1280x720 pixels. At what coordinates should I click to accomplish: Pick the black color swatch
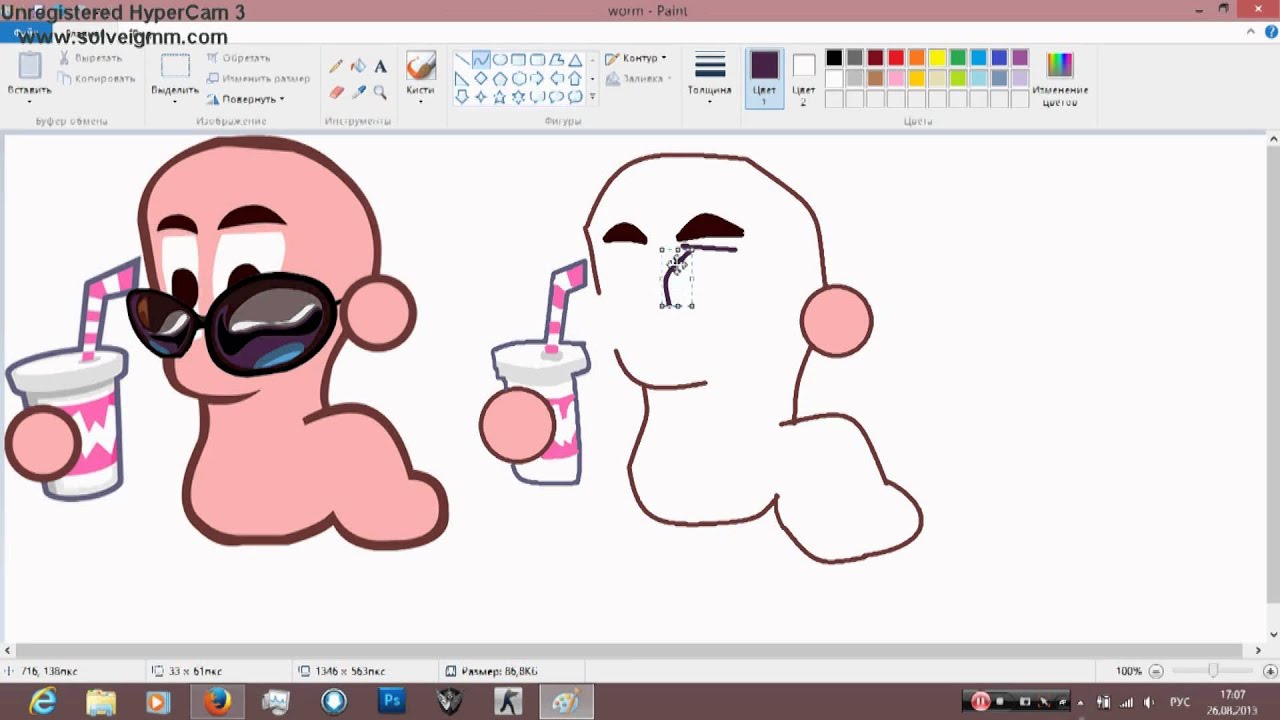pyautogui.click(x=834, y=58)
